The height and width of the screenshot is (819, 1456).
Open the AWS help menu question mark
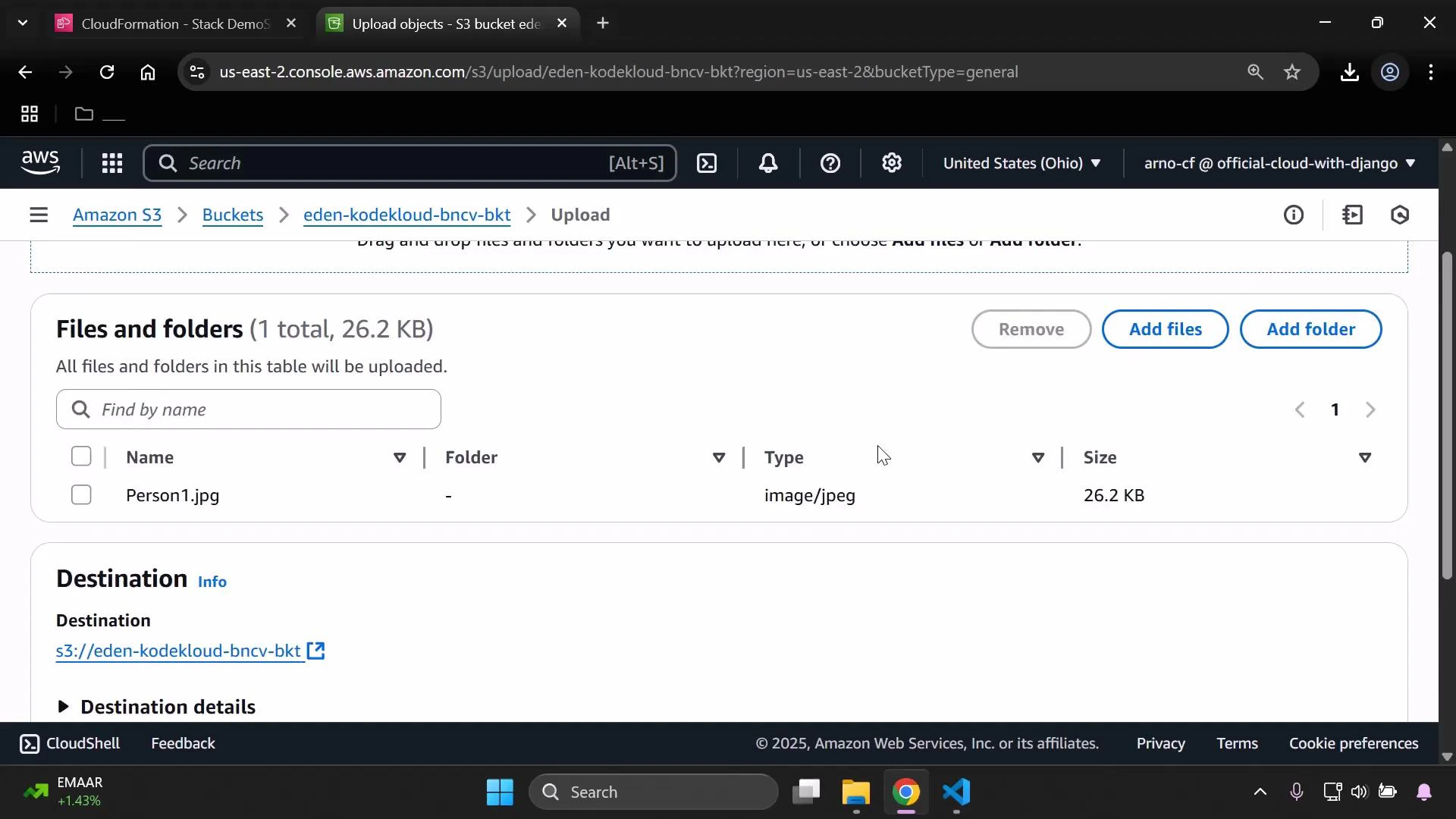point(831,163)
